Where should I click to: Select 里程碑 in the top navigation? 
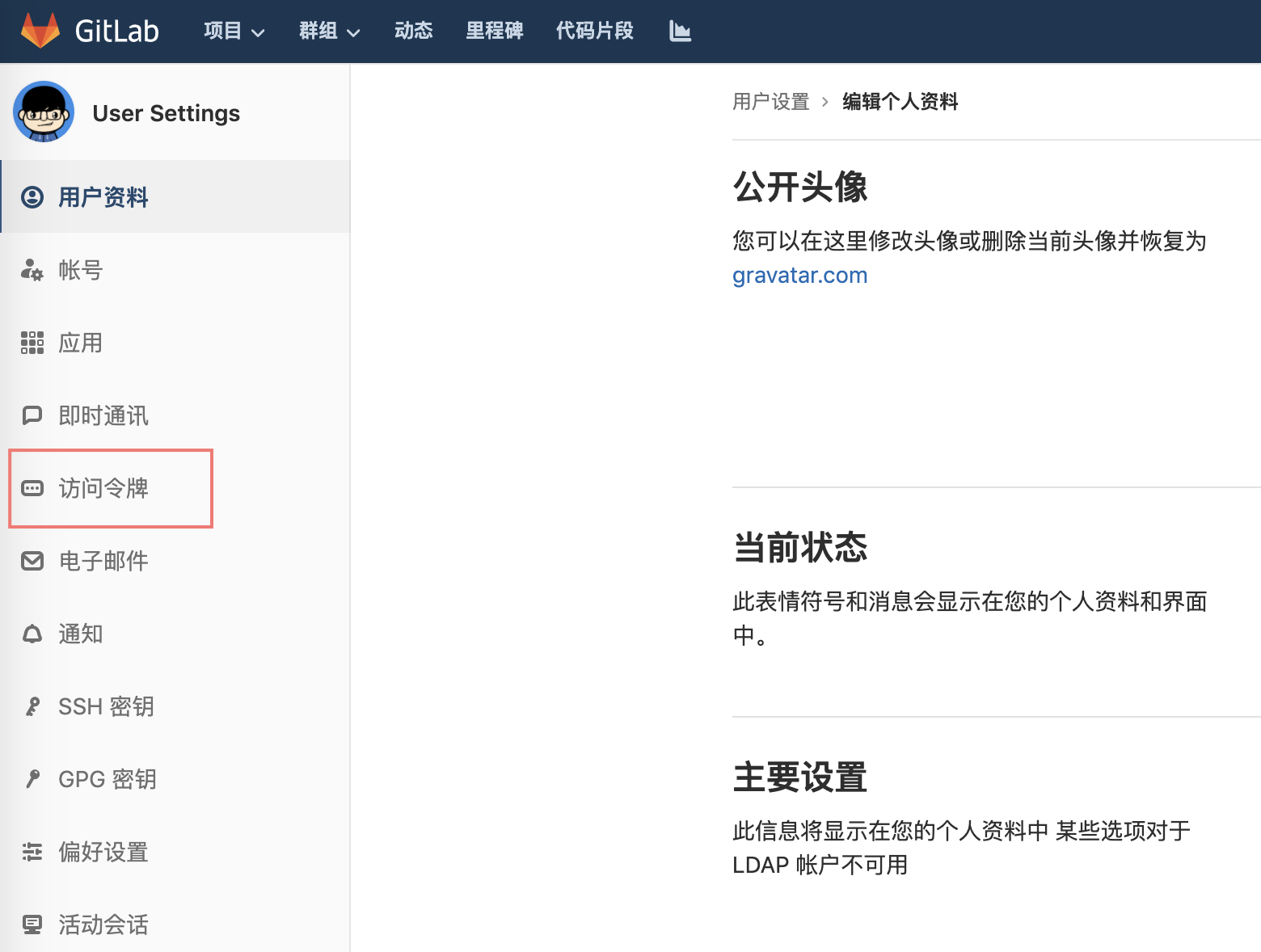(x=495, y=31)
